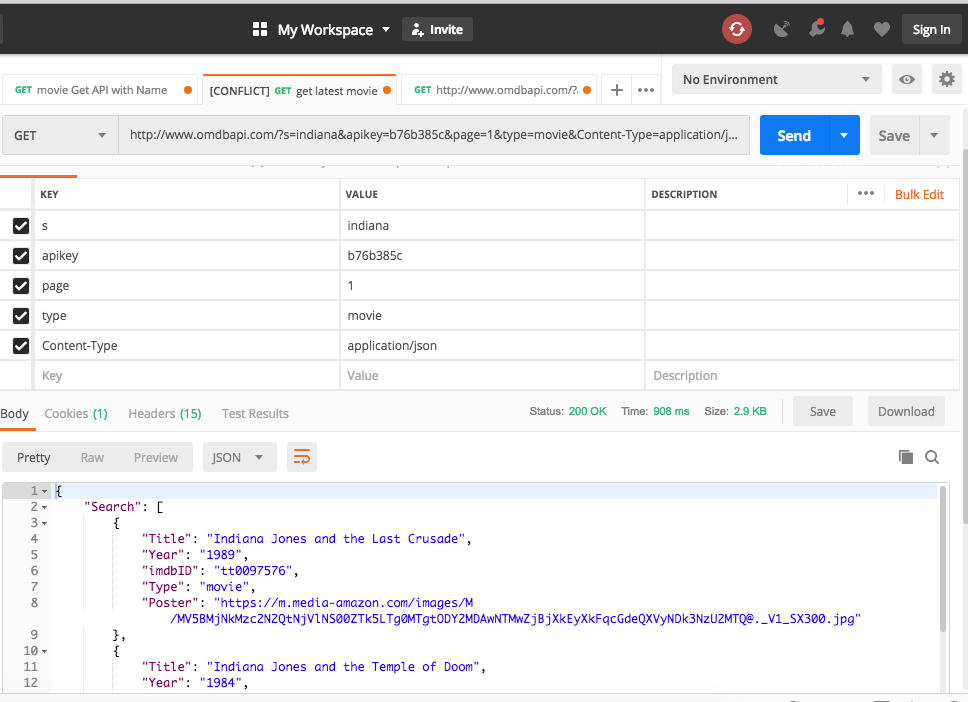Open the No Environment selector
This screenshot has width=968, height=702.
pos(776,79)
